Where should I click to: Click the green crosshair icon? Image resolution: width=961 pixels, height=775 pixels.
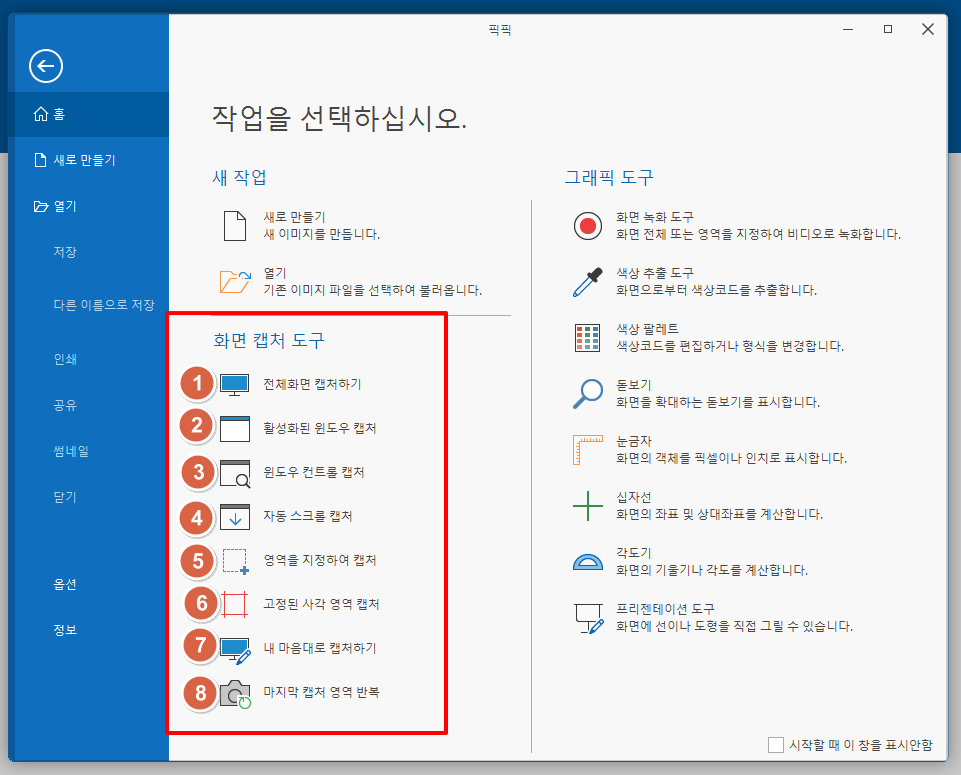[588, 506]
